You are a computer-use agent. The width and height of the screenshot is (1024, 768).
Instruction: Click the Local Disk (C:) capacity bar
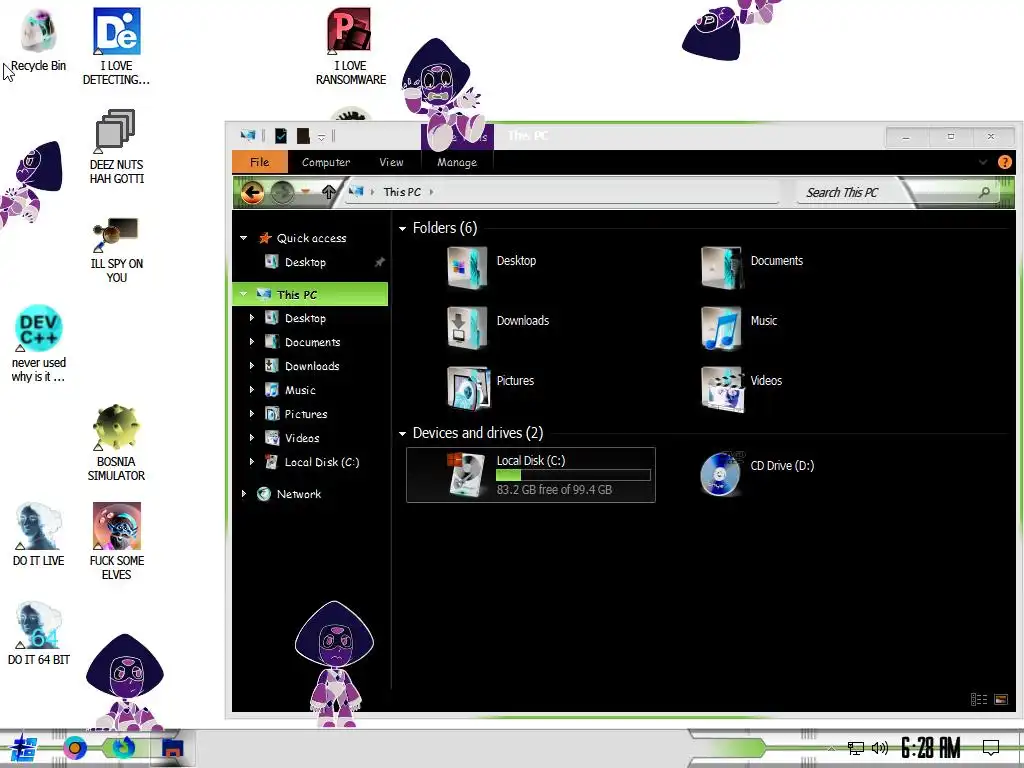pyautogui.click(x=573, y=475)
